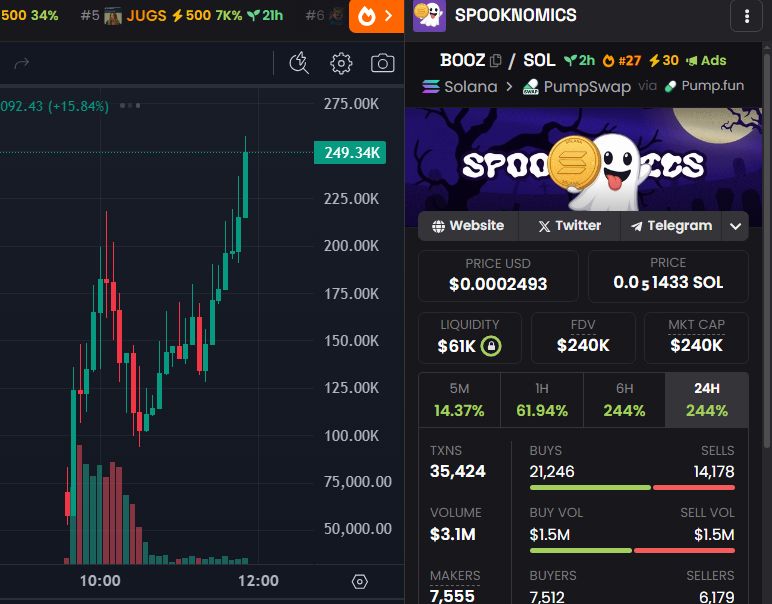Click the 249.34K current price label
The height and width of the screenshot is (604, 772).
point(350,153)
